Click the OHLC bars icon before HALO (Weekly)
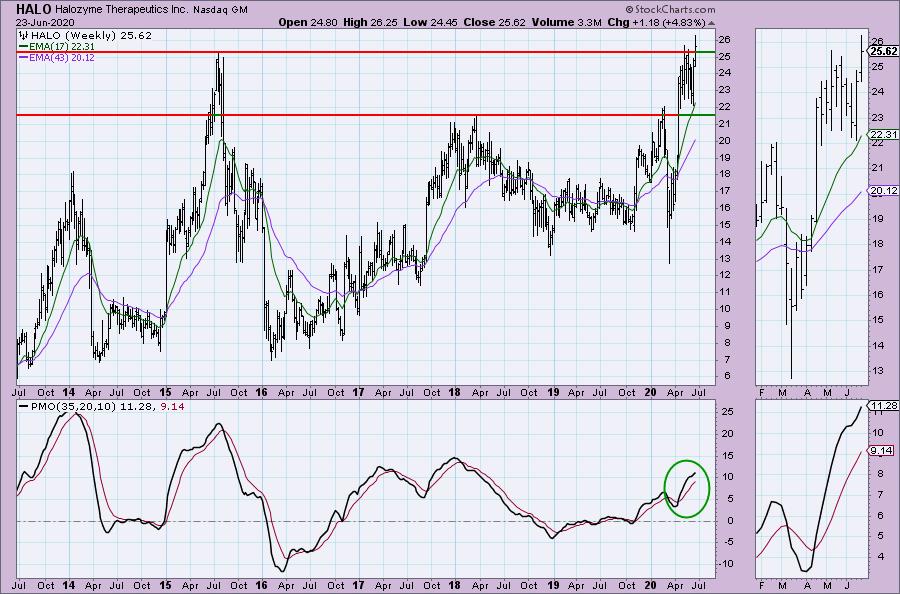The width and height of the screenshot is (900, 594). point(24,35)
